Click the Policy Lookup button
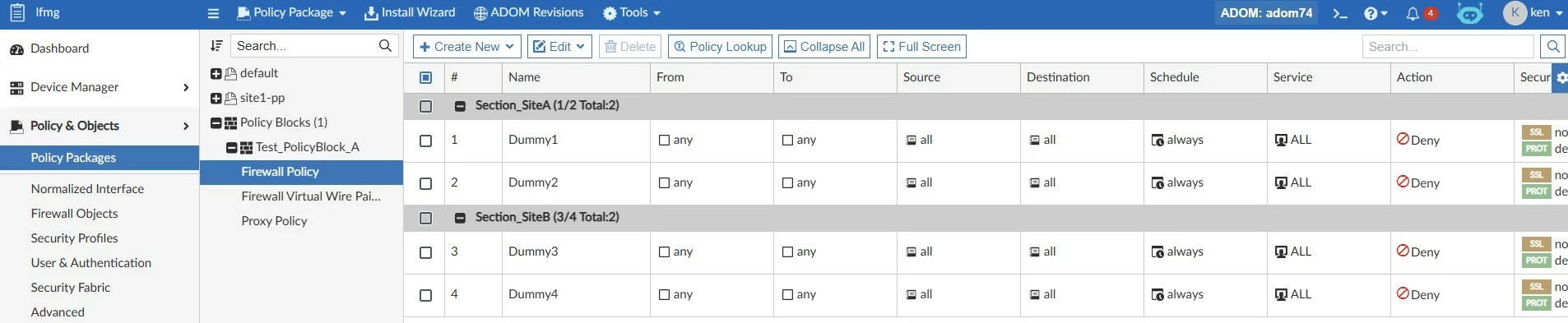 [720, 47]
